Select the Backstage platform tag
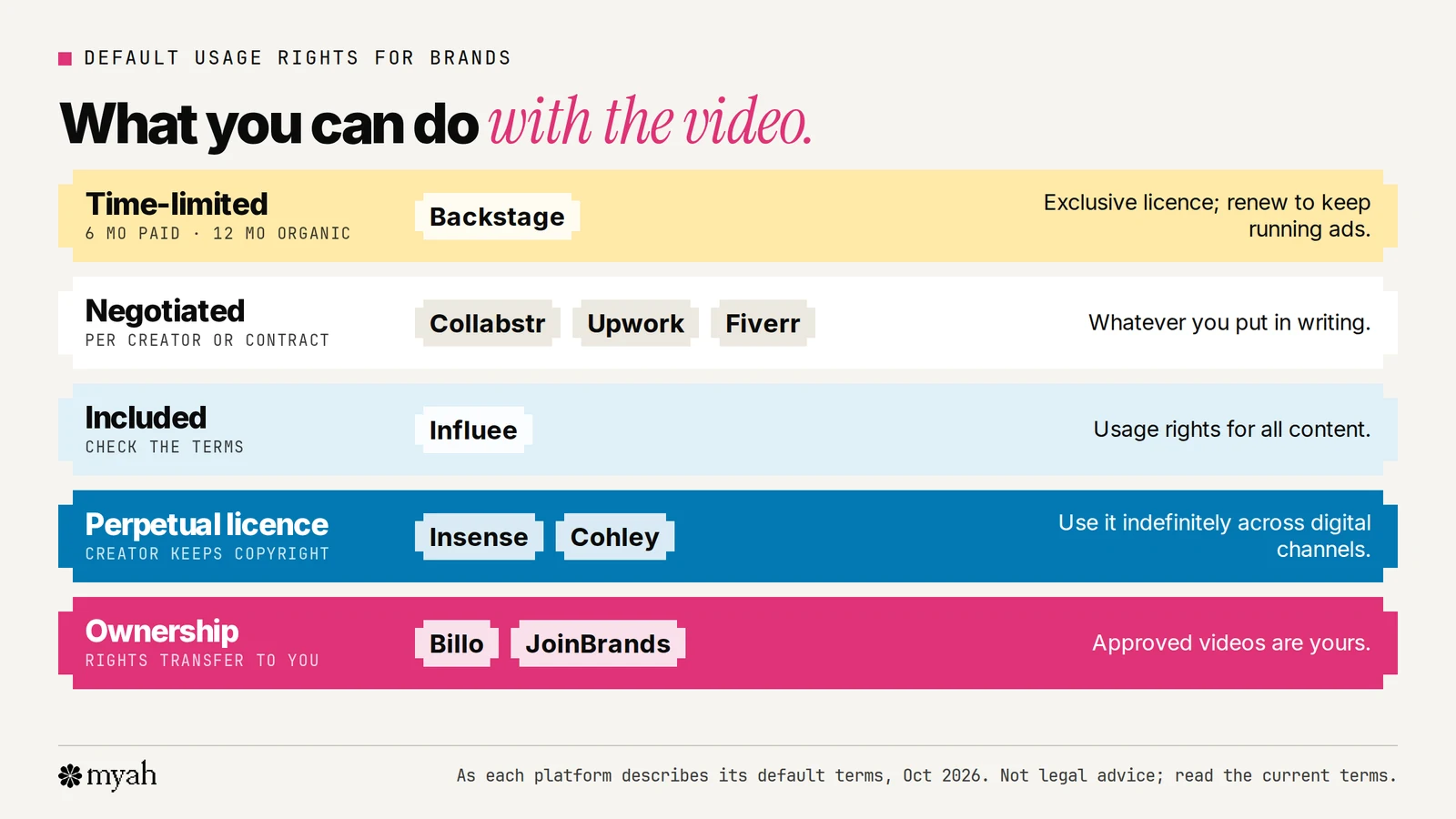This screenshot has height=819, width=1456. [x=497, y=217]
